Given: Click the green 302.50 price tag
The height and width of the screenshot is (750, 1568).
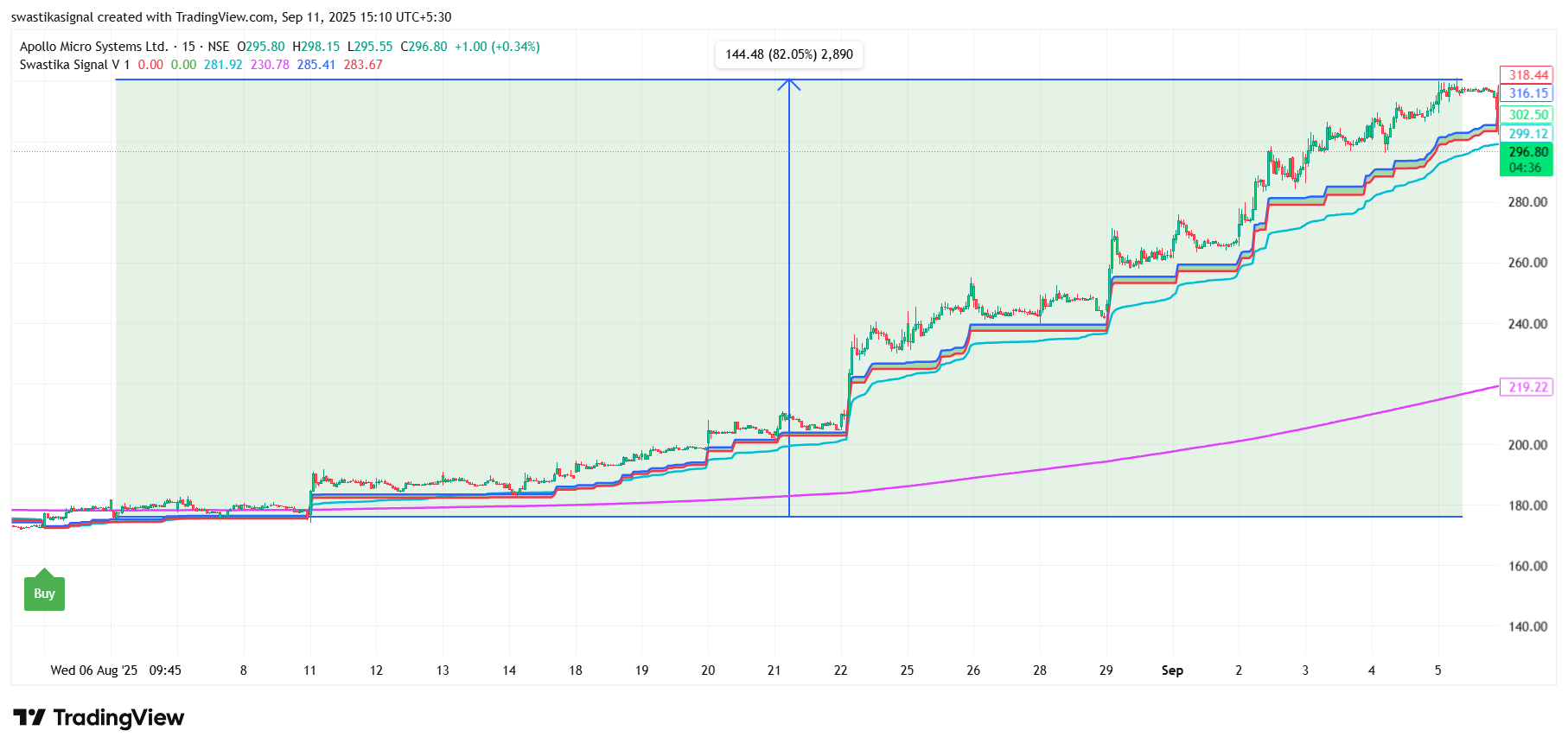Looking at the screenshot, I should [x=1527, y=115].
